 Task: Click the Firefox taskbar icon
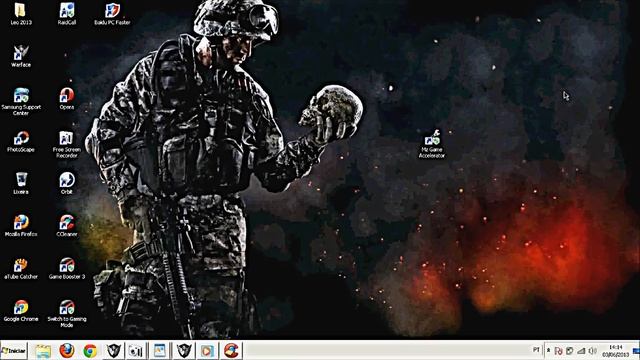tap(67, 351)
